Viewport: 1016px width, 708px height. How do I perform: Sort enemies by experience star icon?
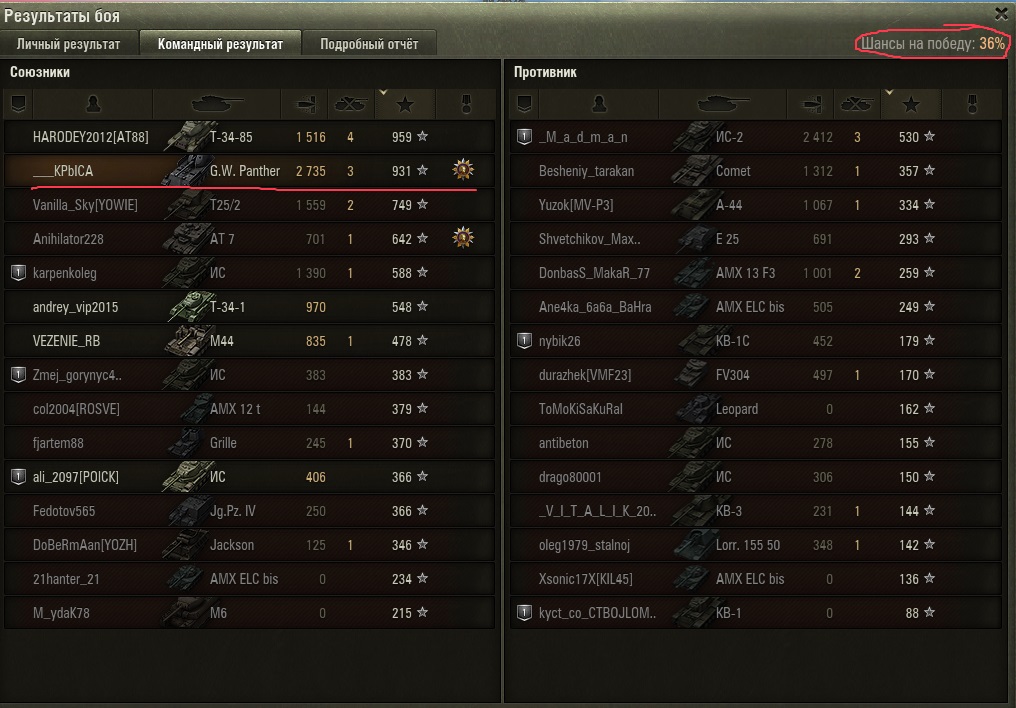pyautogui.click(x=911, y=104)
